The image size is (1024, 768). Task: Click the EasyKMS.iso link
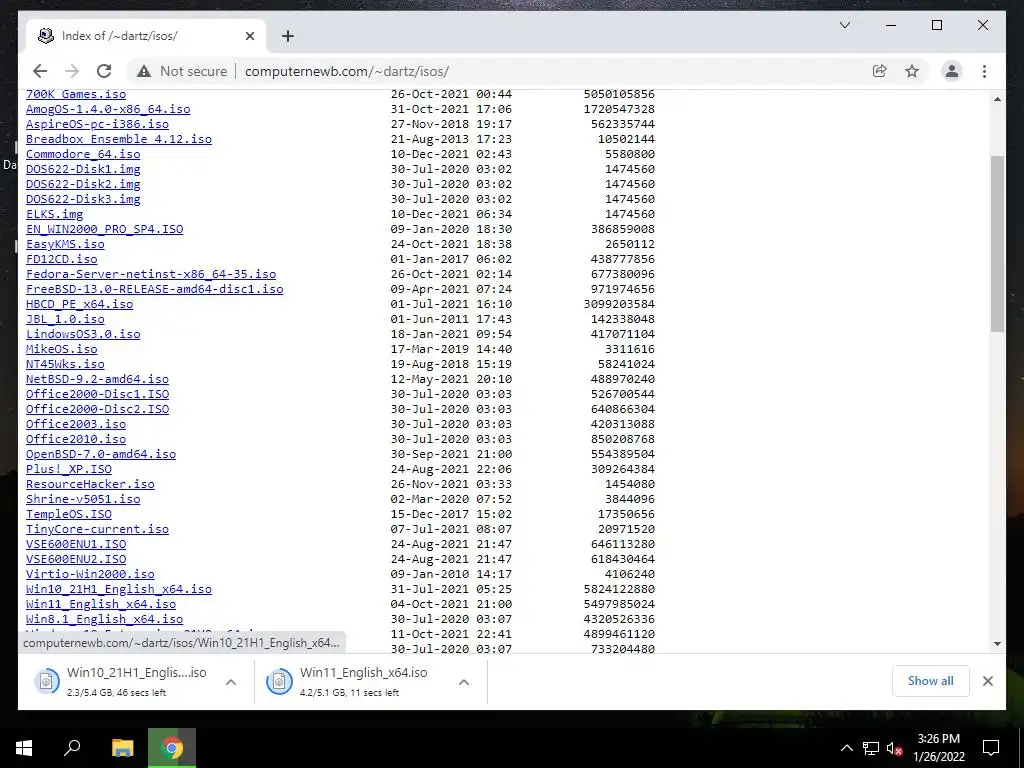point(65,244)
